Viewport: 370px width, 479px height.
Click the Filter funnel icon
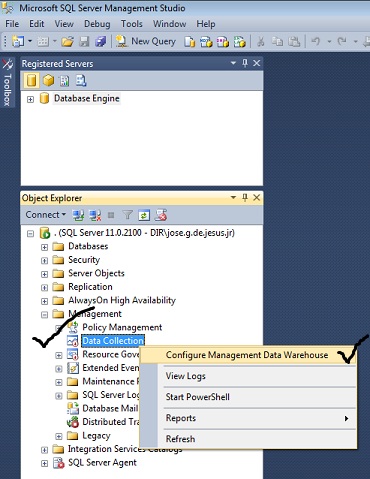[x=127, y=215]
